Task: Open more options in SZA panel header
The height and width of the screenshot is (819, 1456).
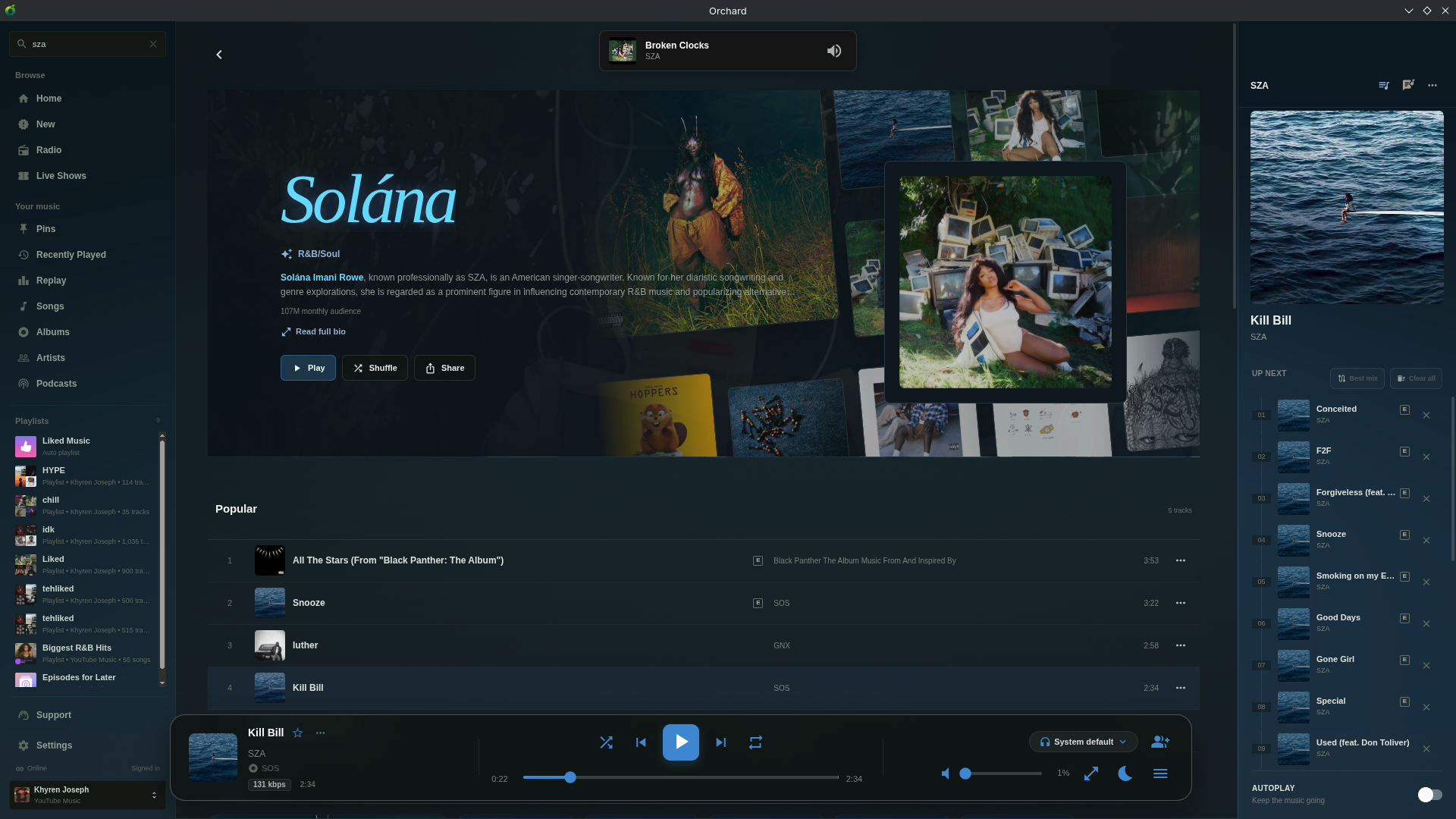Action: pyautogui.click(x=1432, y=85)
